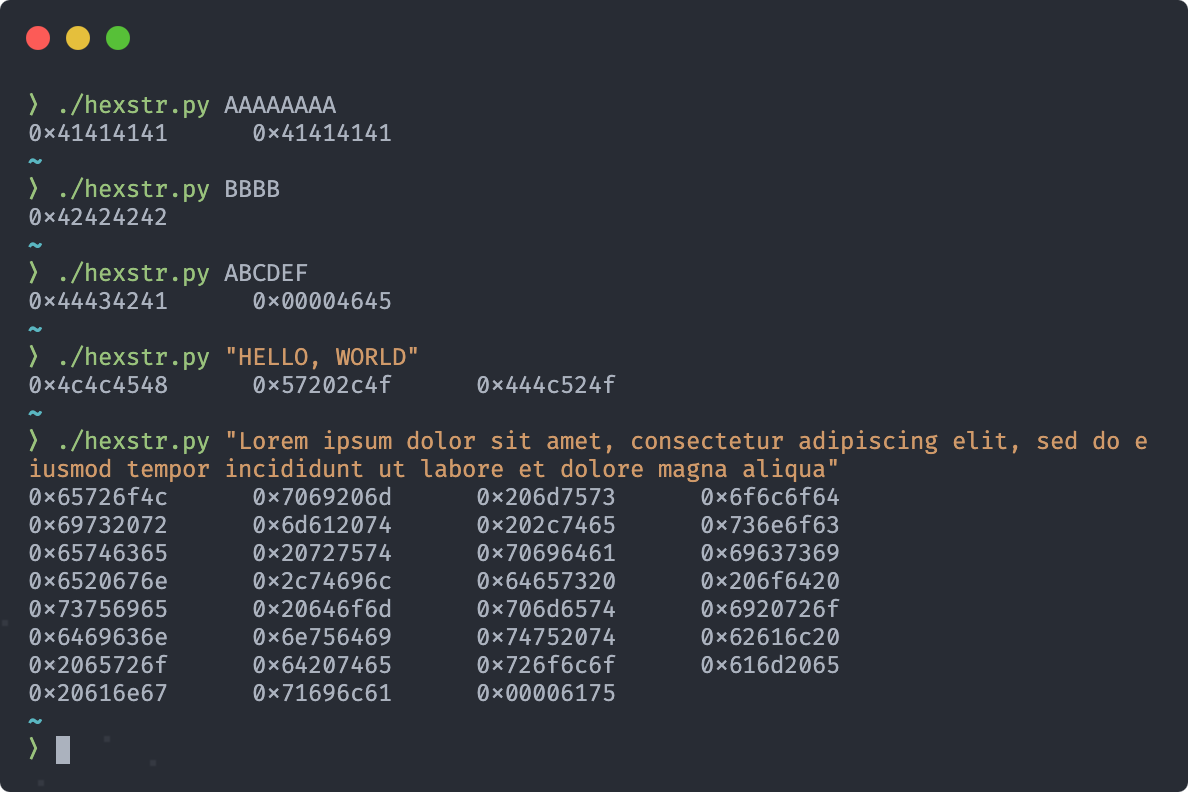Click the 0x736e6f63 hex value
This screenshot has height=792, width=1188.
770,525
